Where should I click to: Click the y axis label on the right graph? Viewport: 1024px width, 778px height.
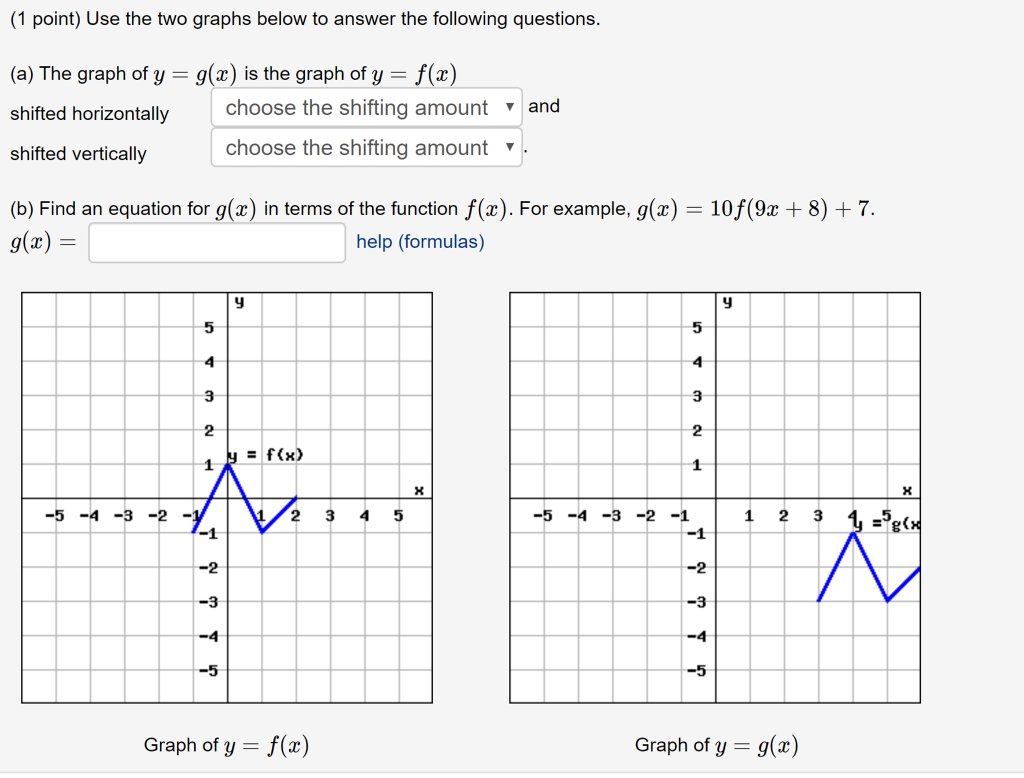pyautogui.click(x=725, y=300)
